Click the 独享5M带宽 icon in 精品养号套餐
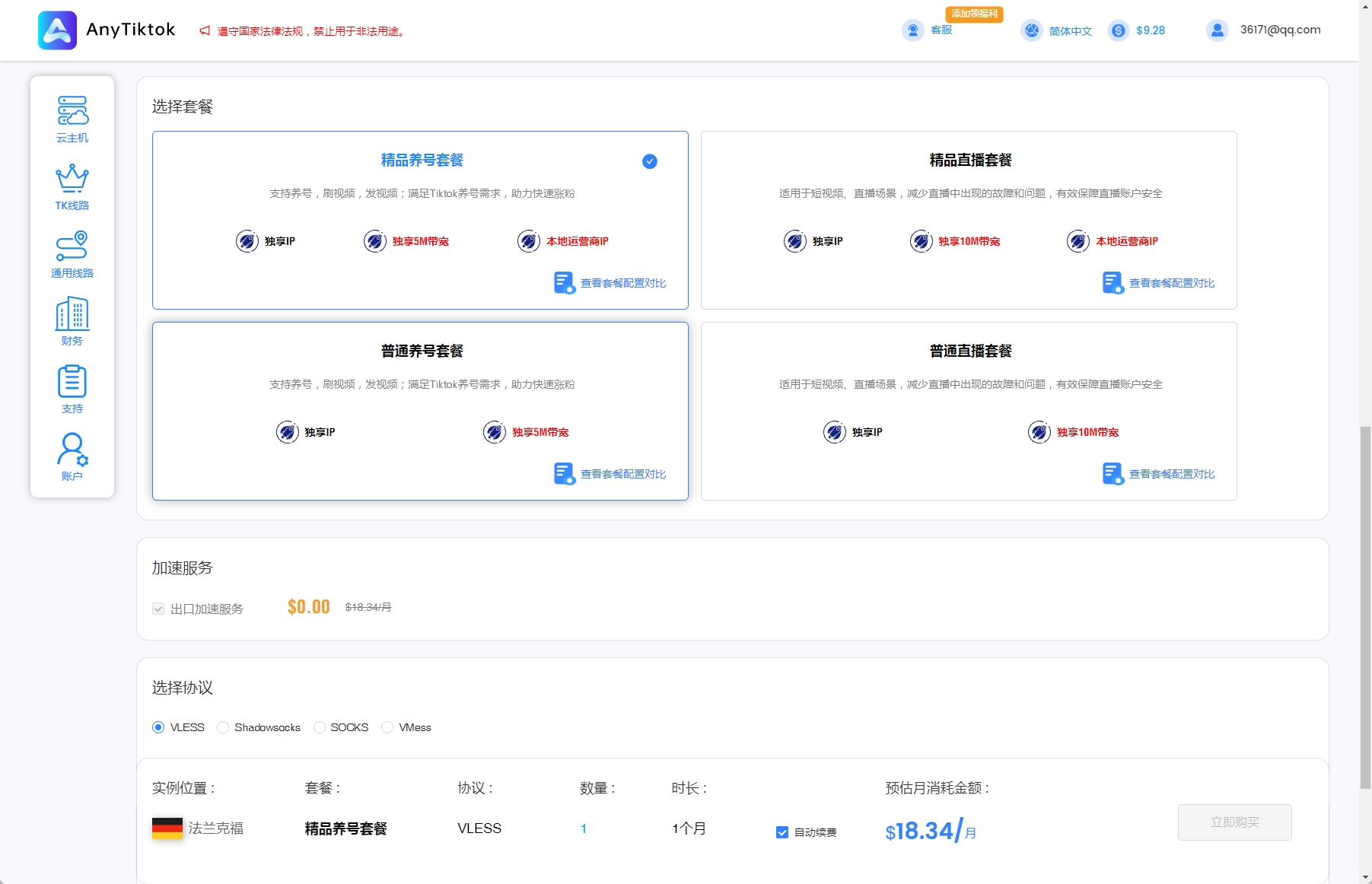This screenshot has height=884, width=1372. (375, 241)
